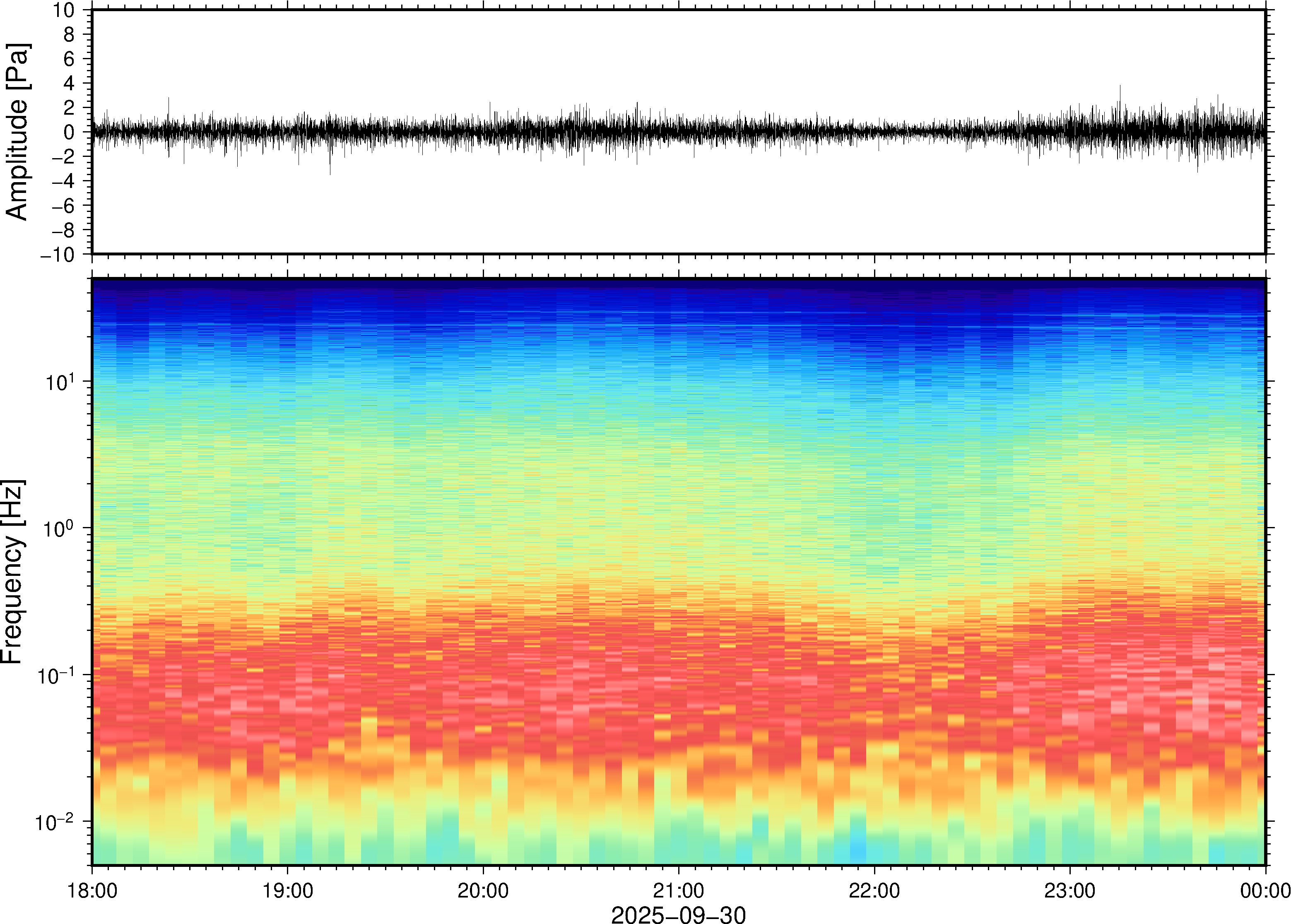Click the 10⁰ frequency tick label
This screenshot has width=1291, height=924.
pos(59,529)
